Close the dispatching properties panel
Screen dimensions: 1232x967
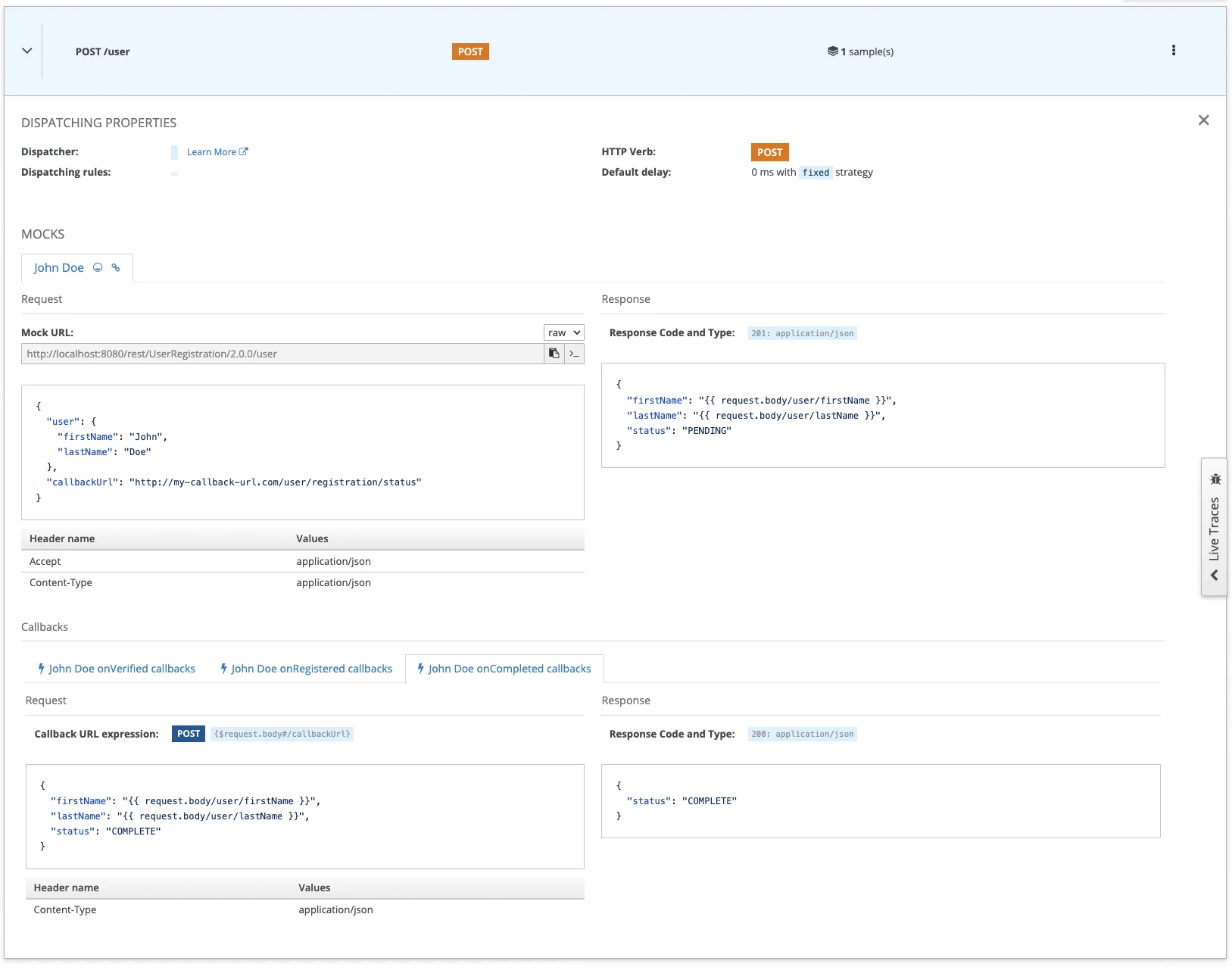click(x=1203, y=120)
